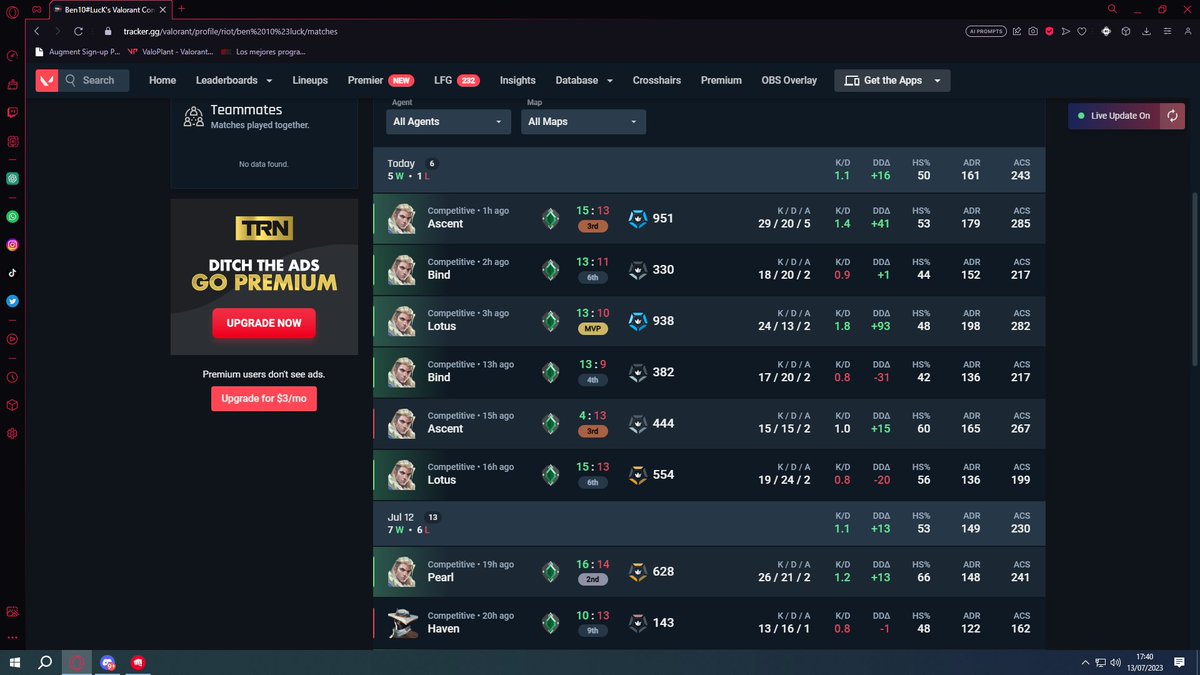Image resolution: width=1200 pixels, height=675 pixels.
Task: Open Discord from the taskbar
Action: coord(107,662)
